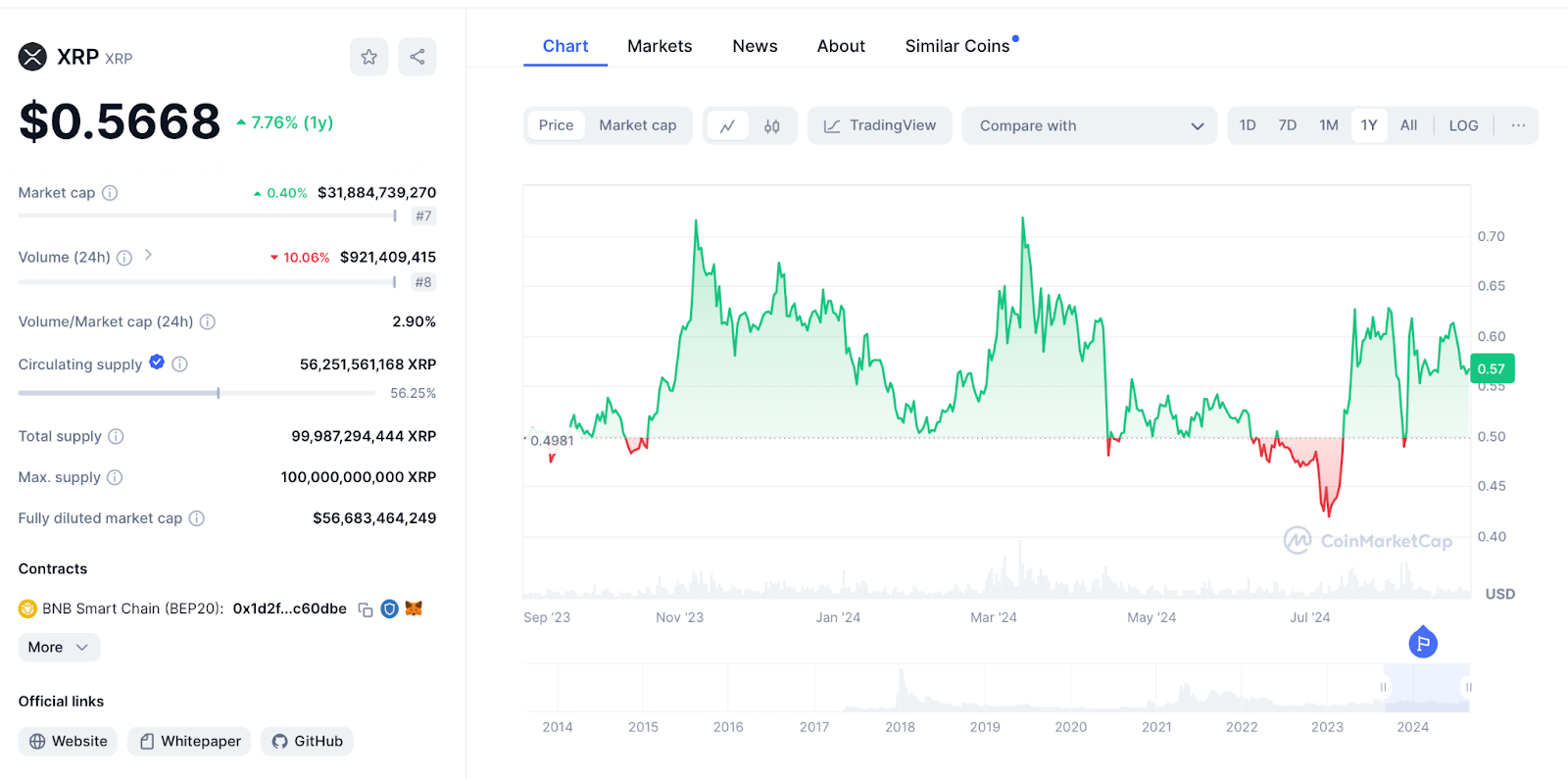Open the News tab
Screen dimensions: 1568x779
coord(755,46)
